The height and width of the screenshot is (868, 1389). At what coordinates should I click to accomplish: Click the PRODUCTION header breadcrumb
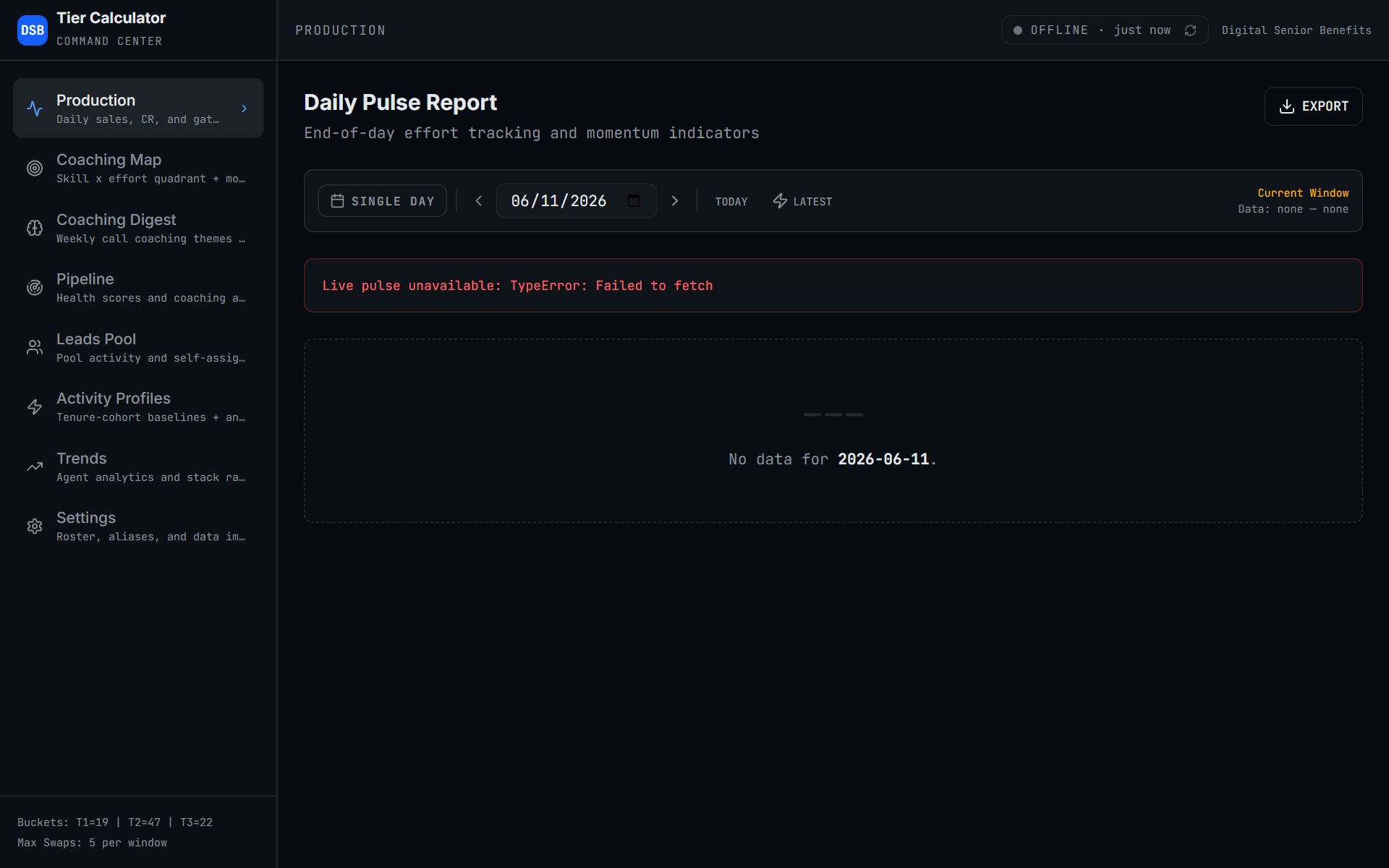coord(340,30)
